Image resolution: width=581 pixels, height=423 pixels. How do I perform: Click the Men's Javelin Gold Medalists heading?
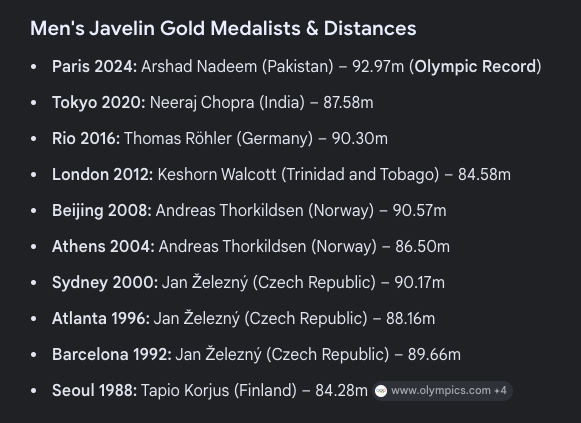[223, 28]
